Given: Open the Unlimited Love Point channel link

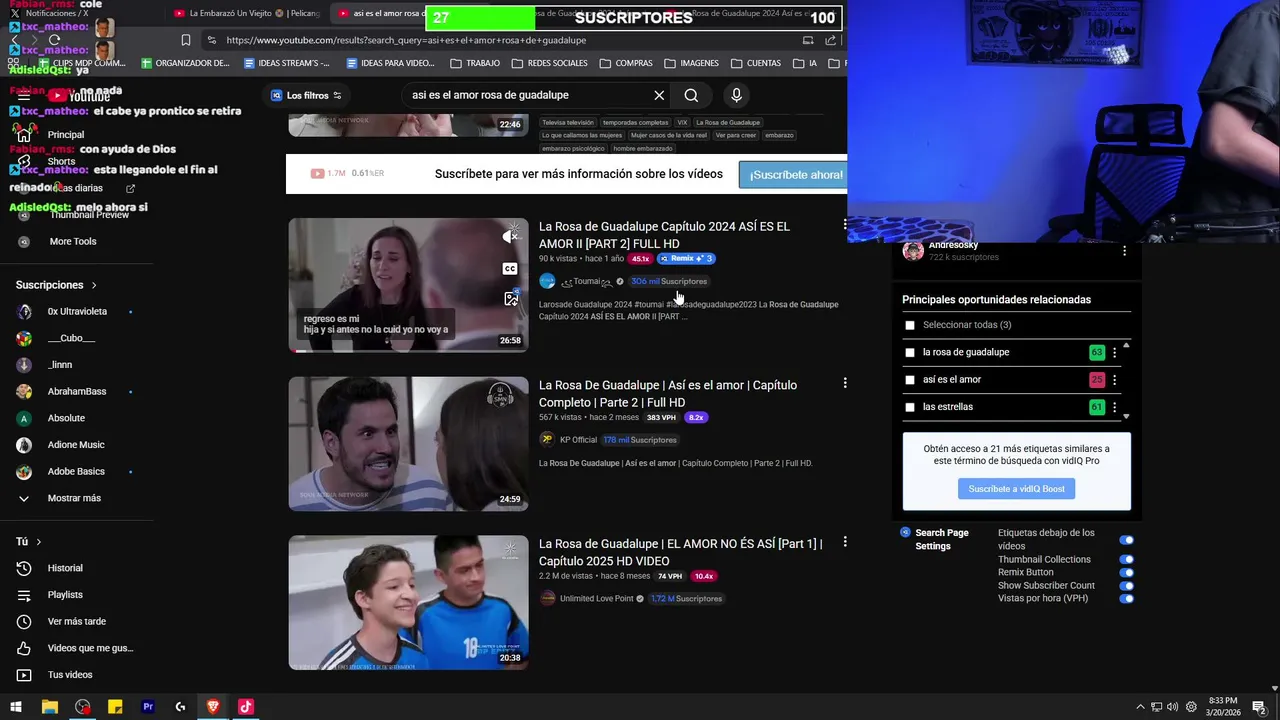Looking at the screenshot, I should (x=597, y=599).
